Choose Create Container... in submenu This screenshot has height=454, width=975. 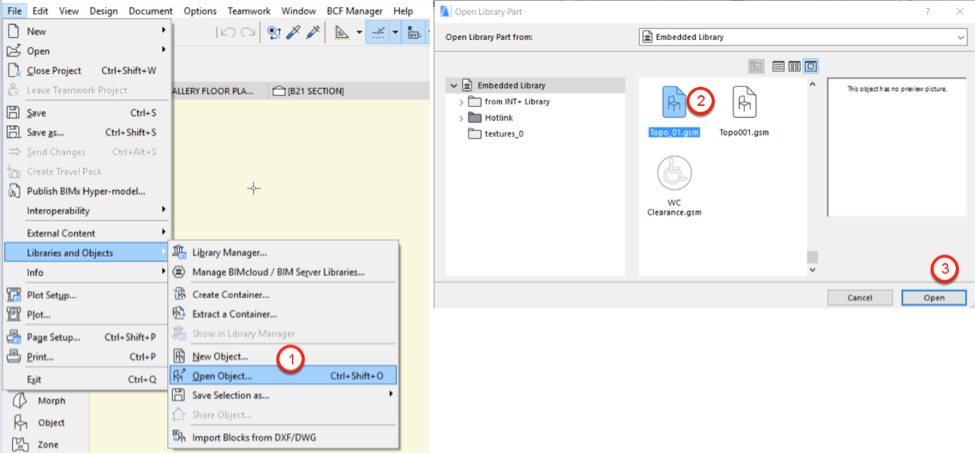(x=283, y=295)
